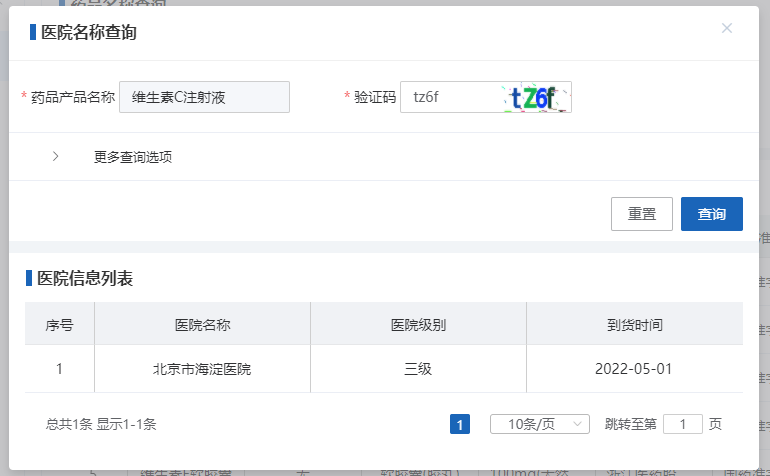
Task: Select the 北京市海淀医院 cell
Action: [203, 369]
